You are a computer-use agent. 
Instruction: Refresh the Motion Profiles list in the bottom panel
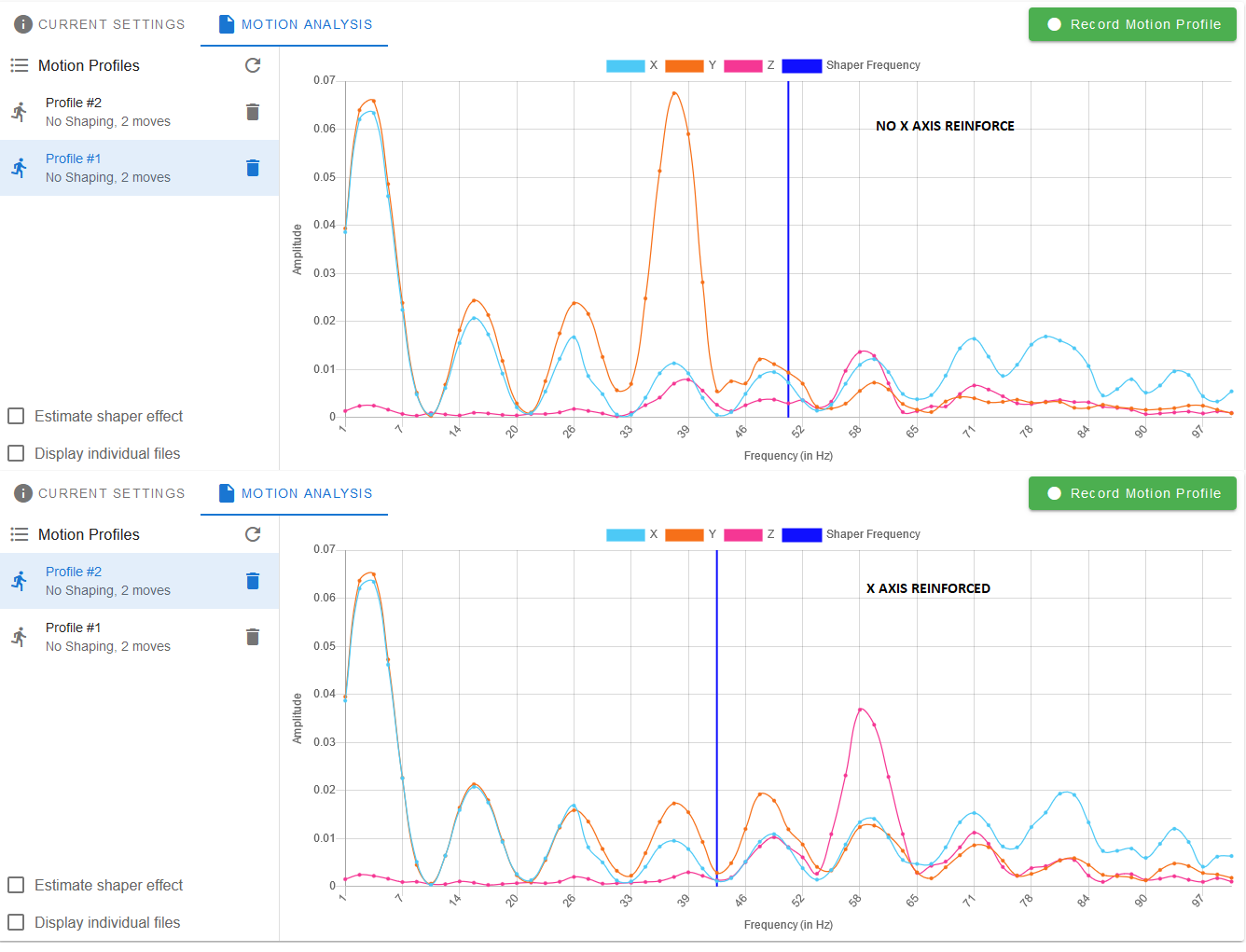point(253,534)
